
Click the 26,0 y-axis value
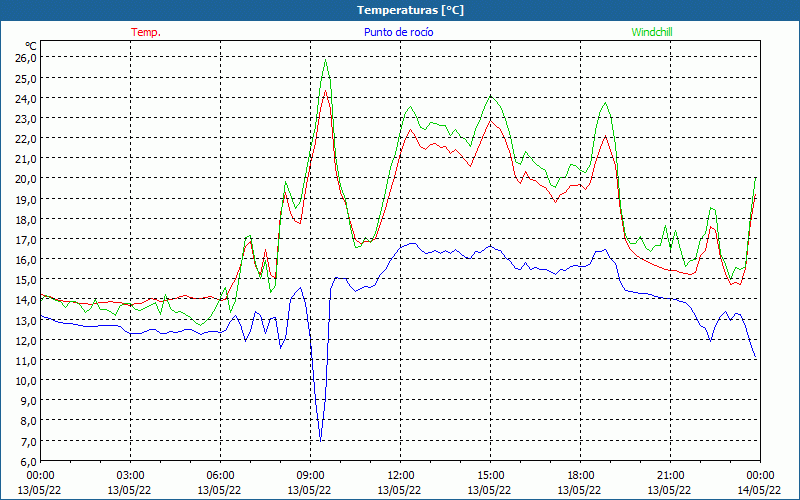point(26,58)
